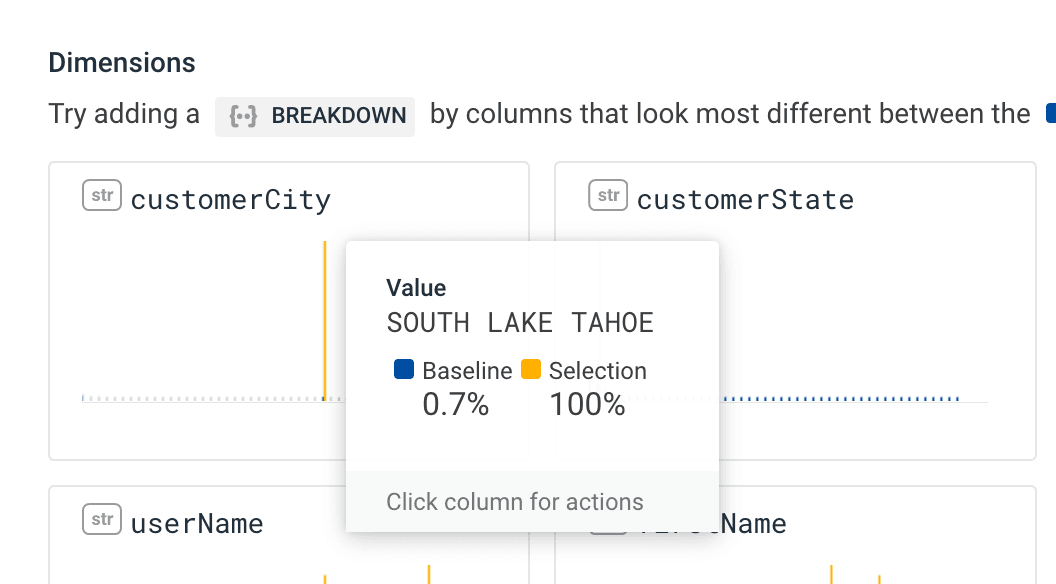The image size is (1056, 584).
Task: Open the userName column title
Action: click(197, 523)
